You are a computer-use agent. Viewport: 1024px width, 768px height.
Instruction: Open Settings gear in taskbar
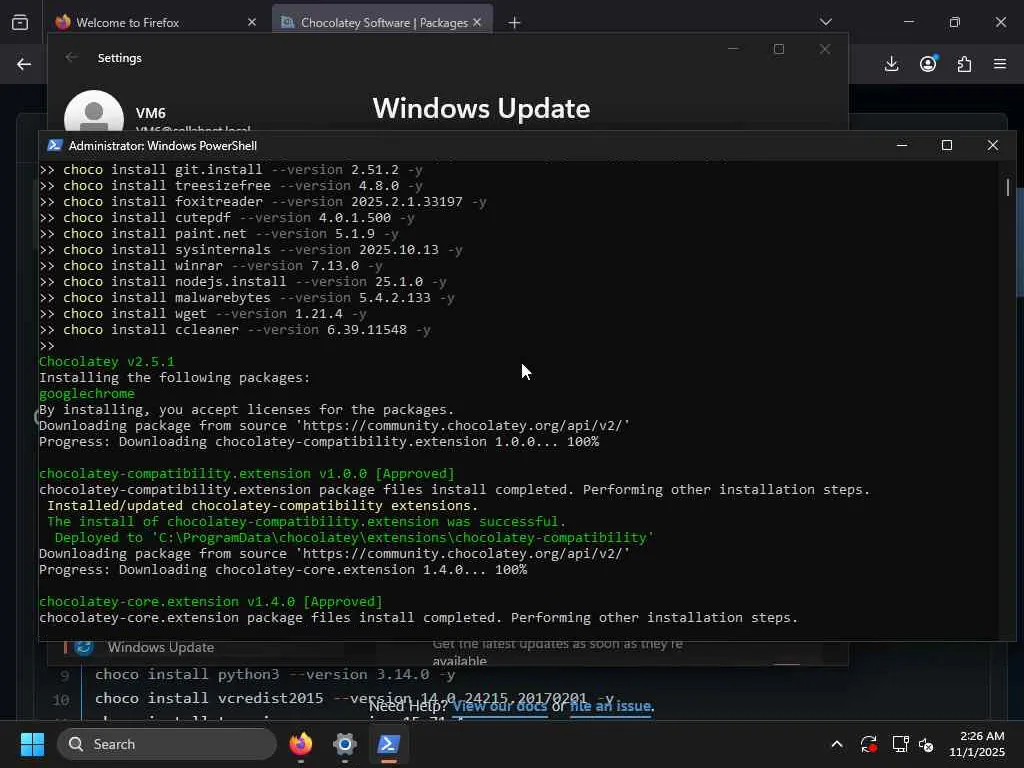point(344,744)
